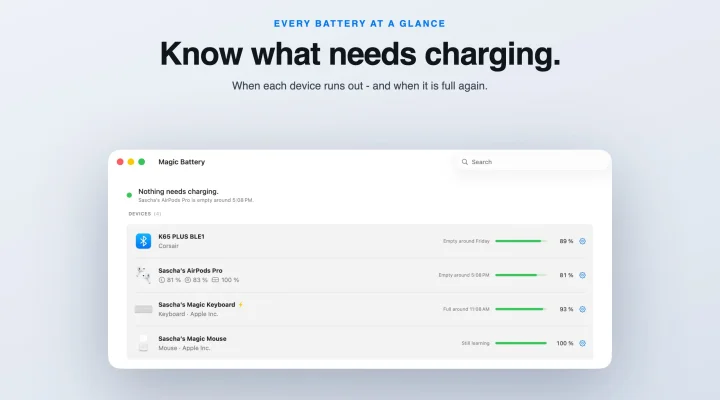Minimize Magic Battery window with yellow button

pyautogui.click(x=131, y=162)
